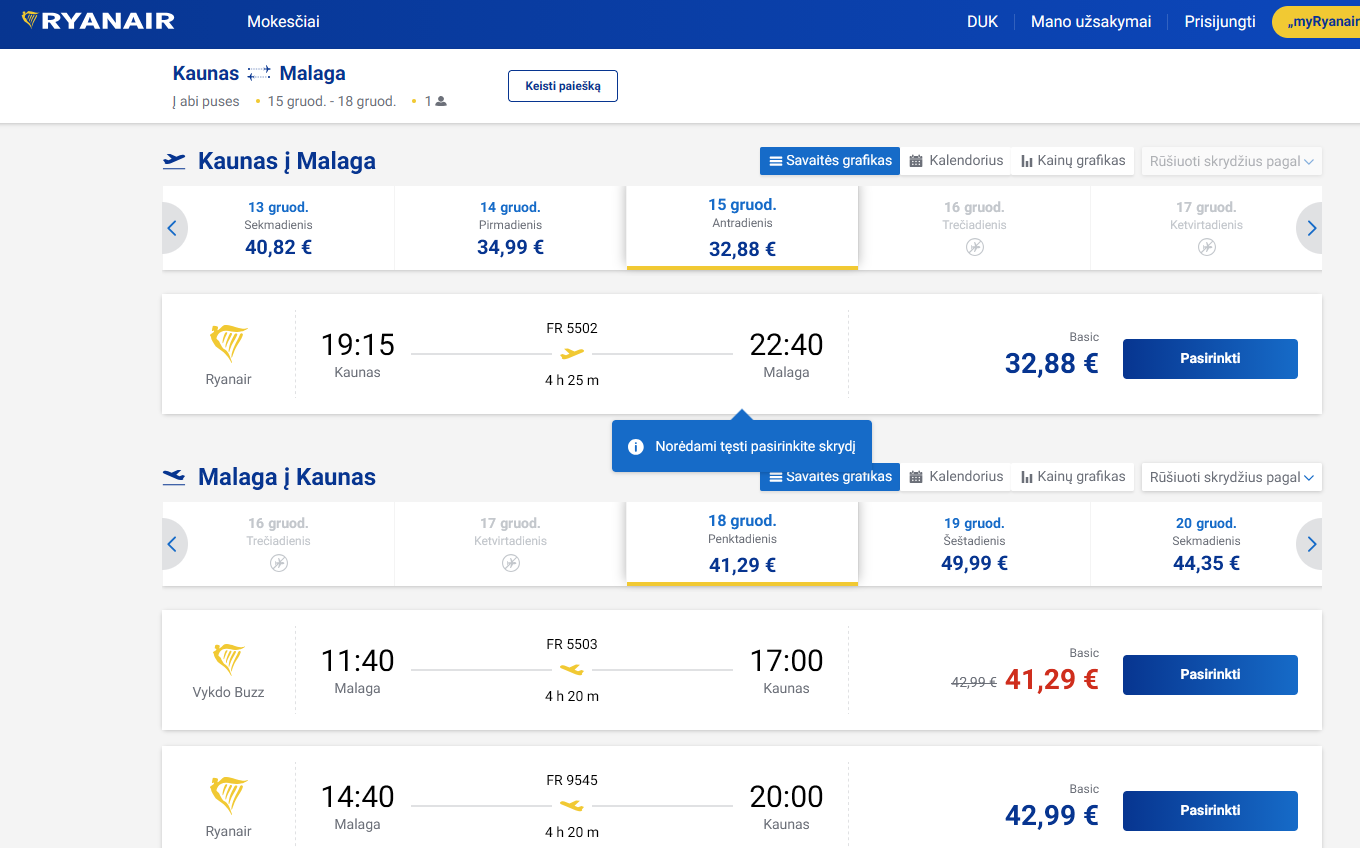This screenshot has width=1360, height=848.
Task: Switch outbound view to Kainų grafikas
Action: 1073,161
